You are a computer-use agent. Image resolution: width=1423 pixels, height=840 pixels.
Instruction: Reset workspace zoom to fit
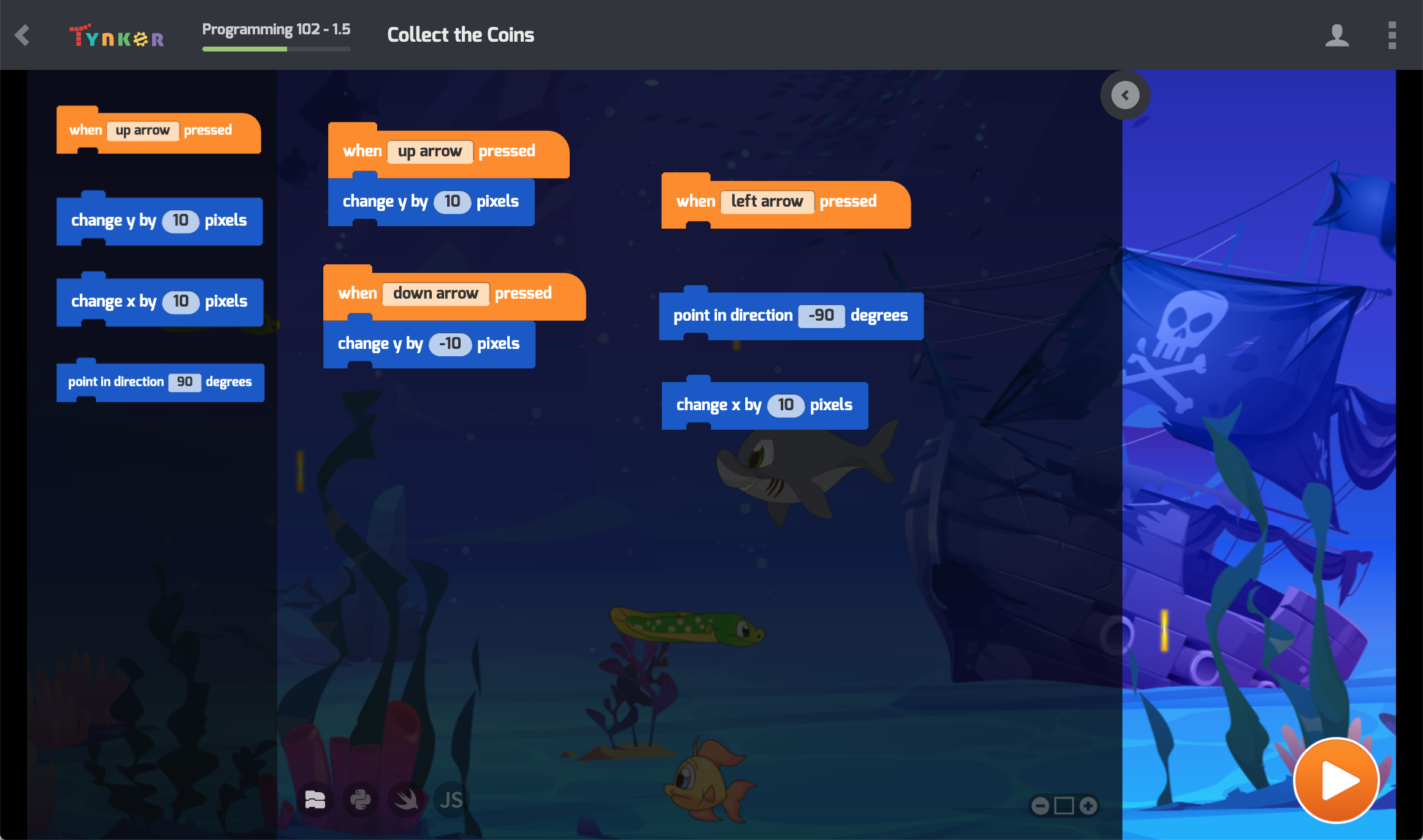coord(1064,806)
